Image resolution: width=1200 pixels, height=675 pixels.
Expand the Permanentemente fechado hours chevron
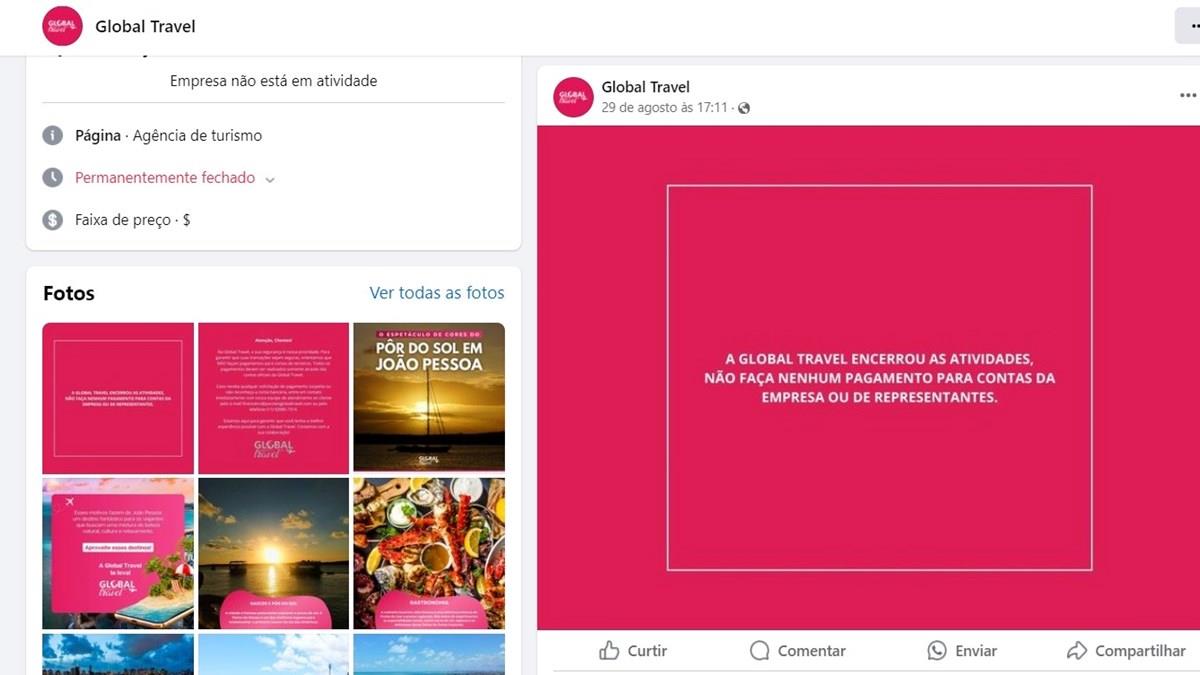click(x=270, y=179)
